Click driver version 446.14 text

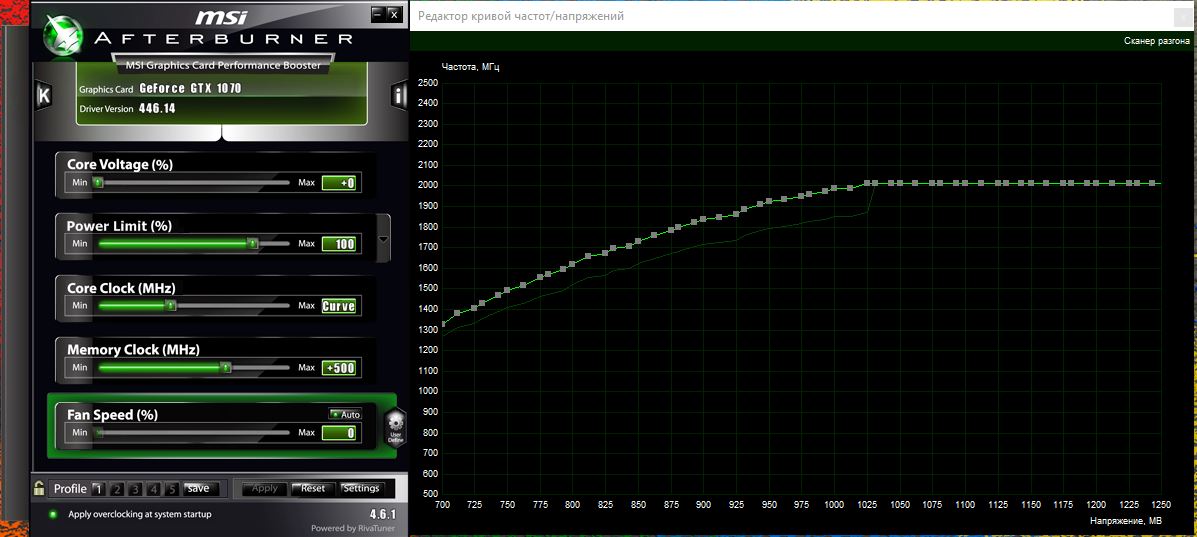[x=156, y=108]
